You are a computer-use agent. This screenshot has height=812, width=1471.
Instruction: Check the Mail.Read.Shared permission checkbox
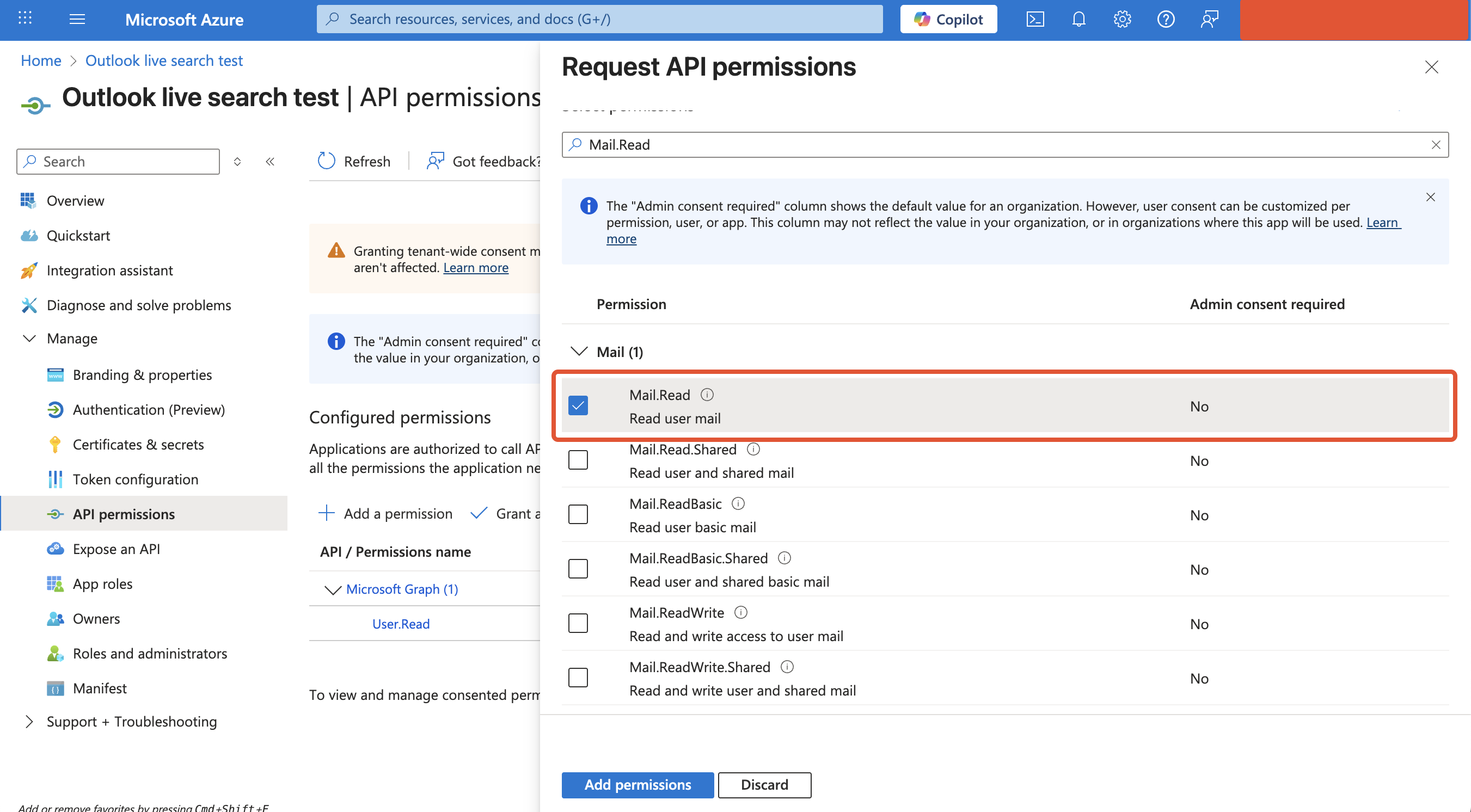coord(578,460)
